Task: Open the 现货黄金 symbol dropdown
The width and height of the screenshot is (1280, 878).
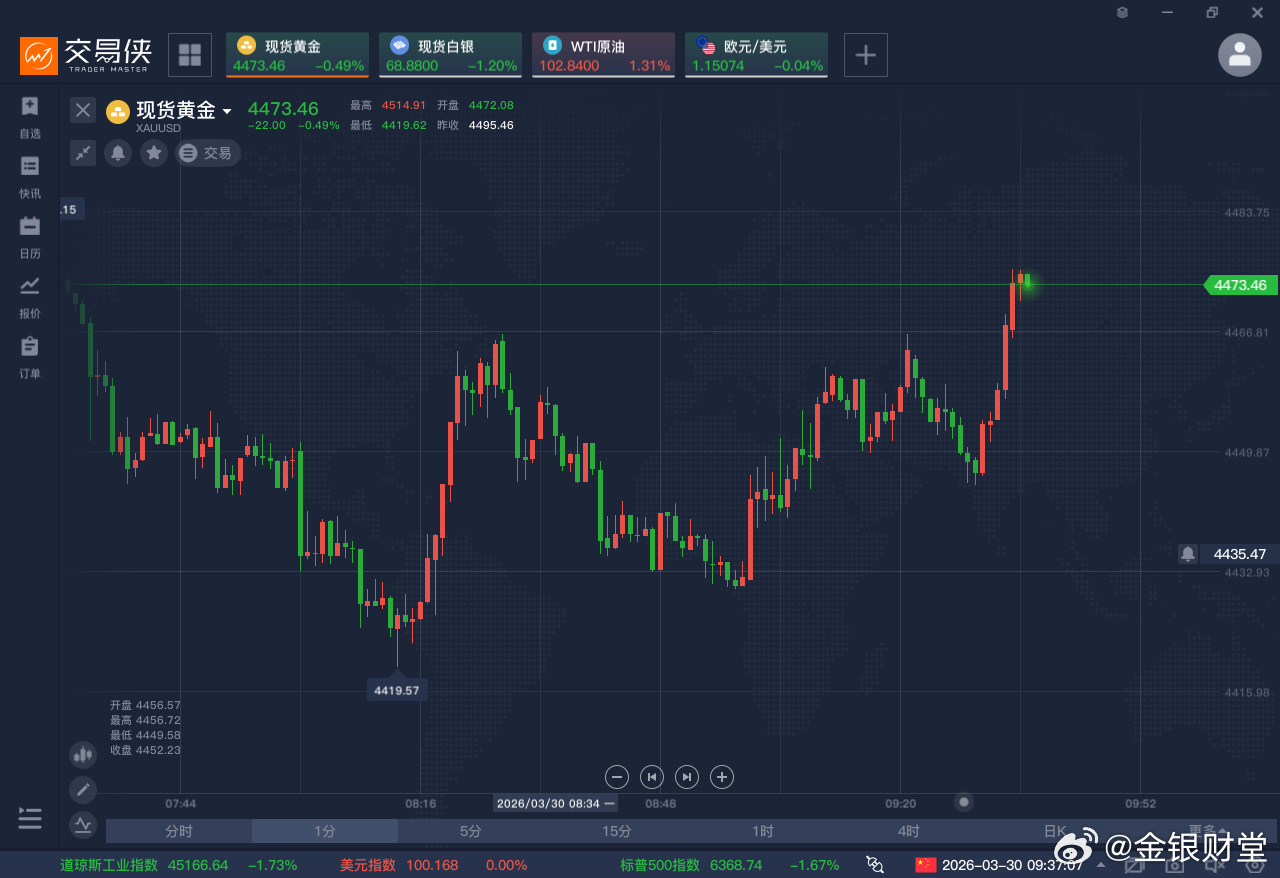Action: tap(228, 110)
